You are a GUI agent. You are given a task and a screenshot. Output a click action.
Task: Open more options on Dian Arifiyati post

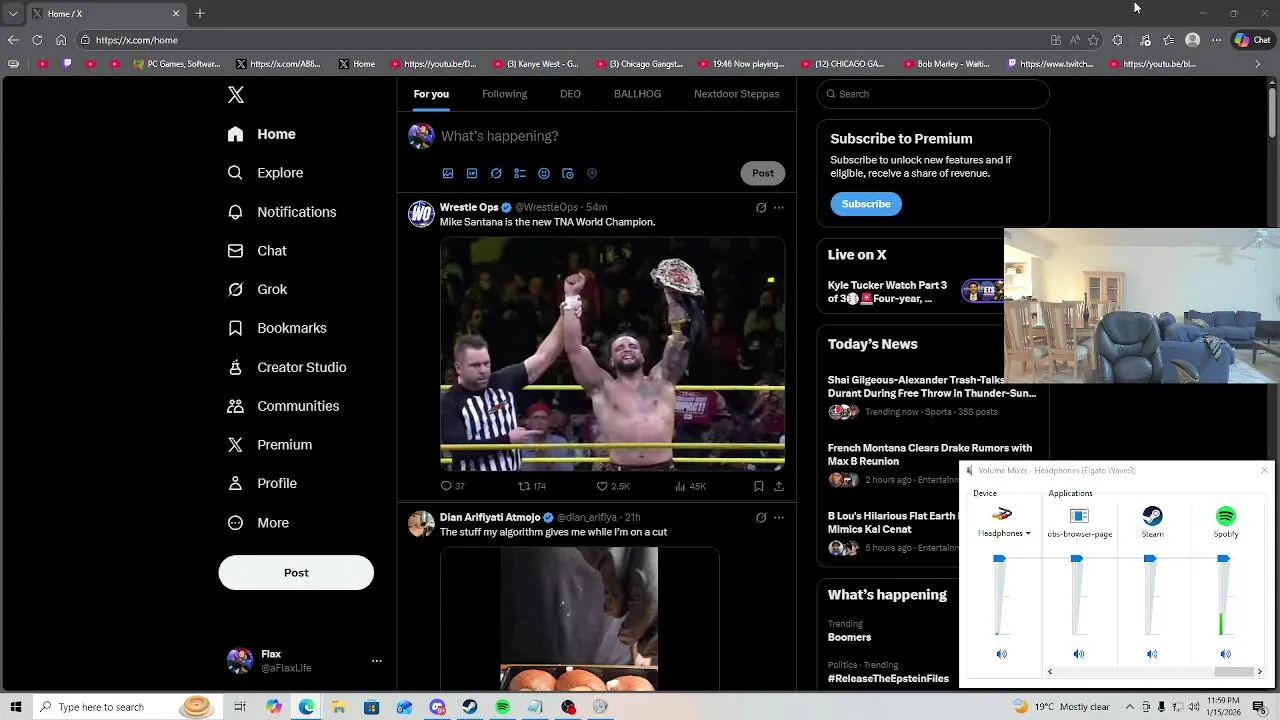pos(779,517)
